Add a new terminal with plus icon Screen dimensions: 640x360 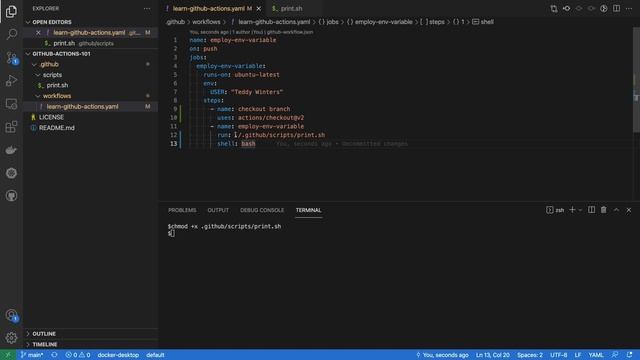(x=572, y=210)
